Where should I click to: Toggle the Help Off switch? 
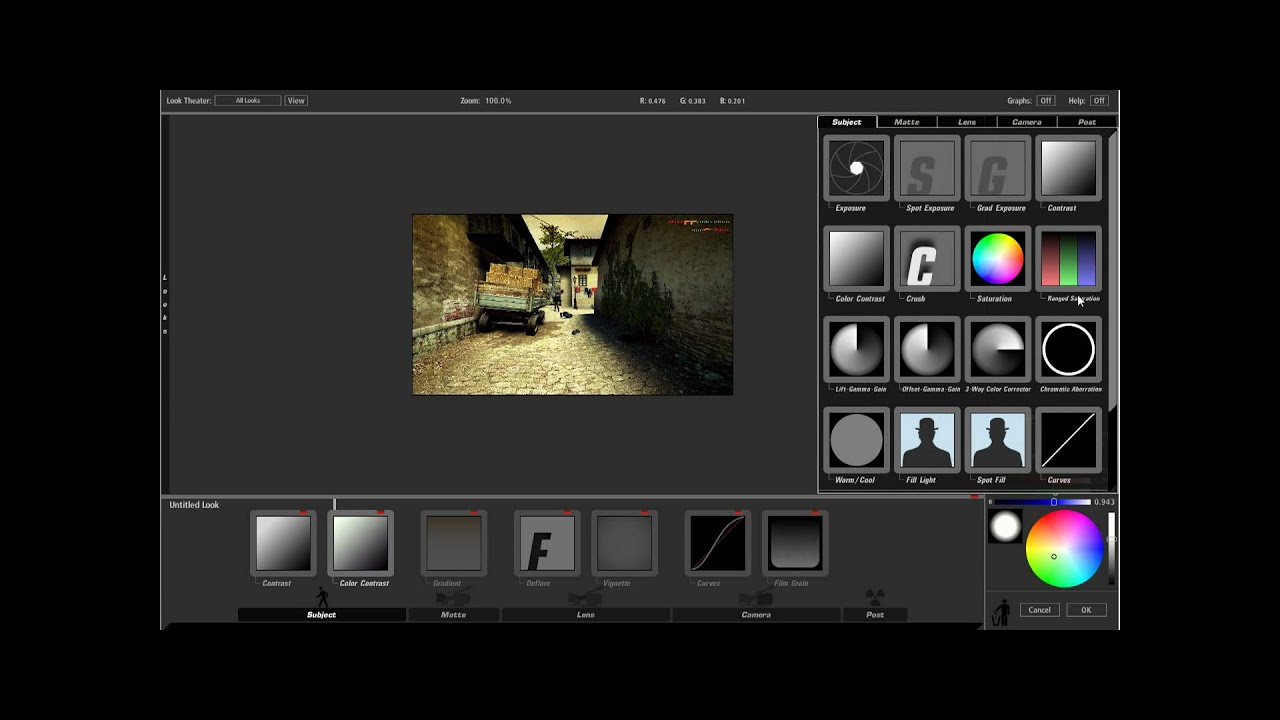click(x=1098, y=101)
